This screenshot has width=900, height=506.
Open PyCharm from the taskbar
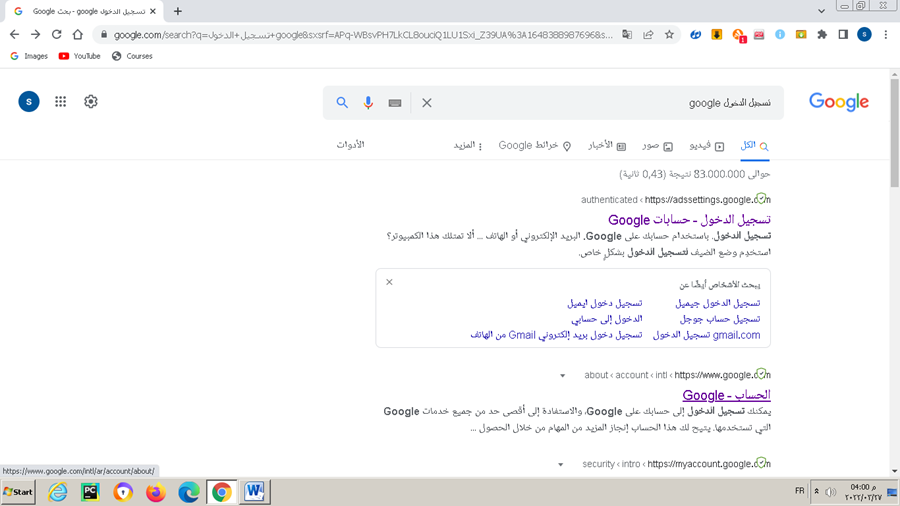(90, 492)
